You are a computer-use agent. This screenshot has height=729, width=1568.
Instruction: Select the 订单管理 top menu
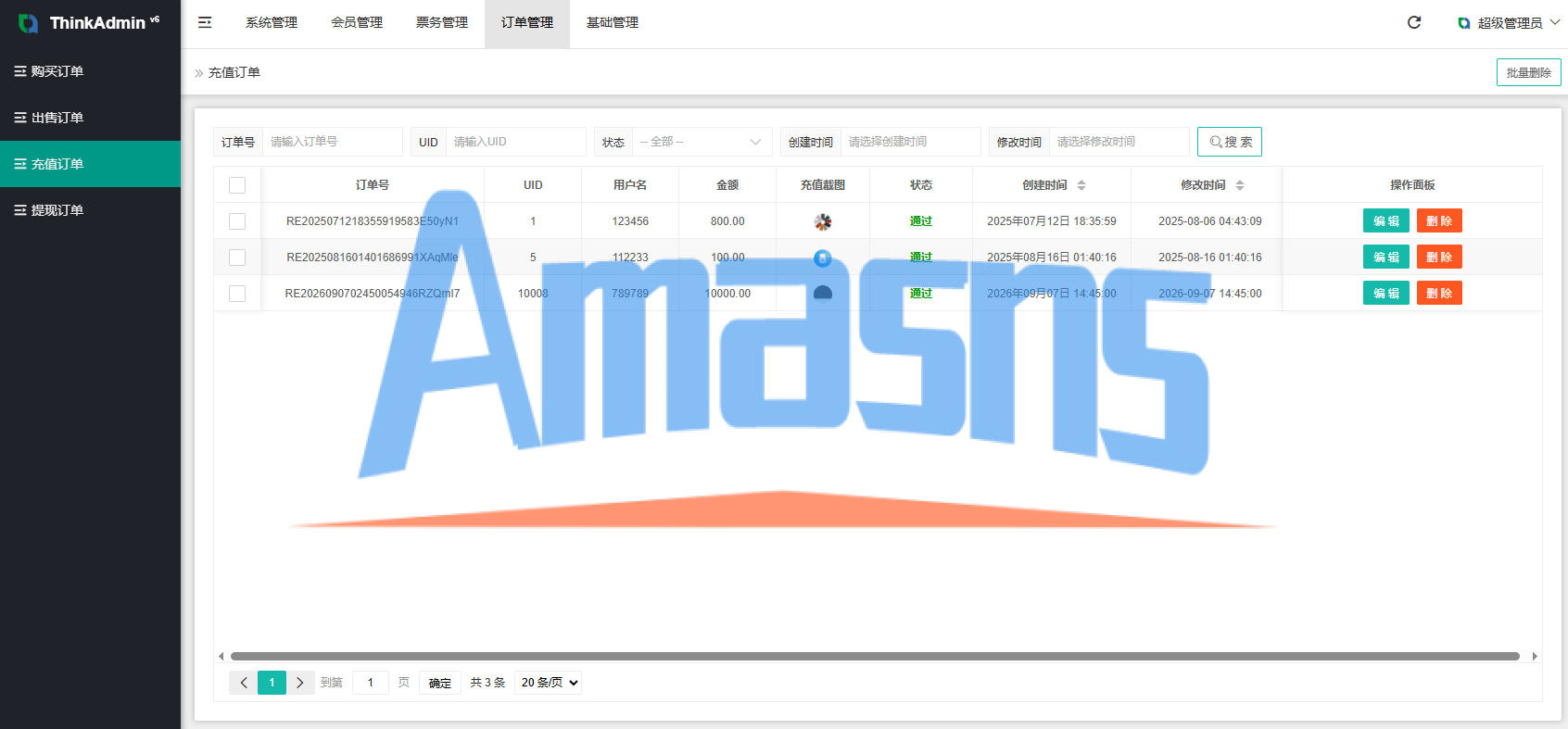pos(527,23)
